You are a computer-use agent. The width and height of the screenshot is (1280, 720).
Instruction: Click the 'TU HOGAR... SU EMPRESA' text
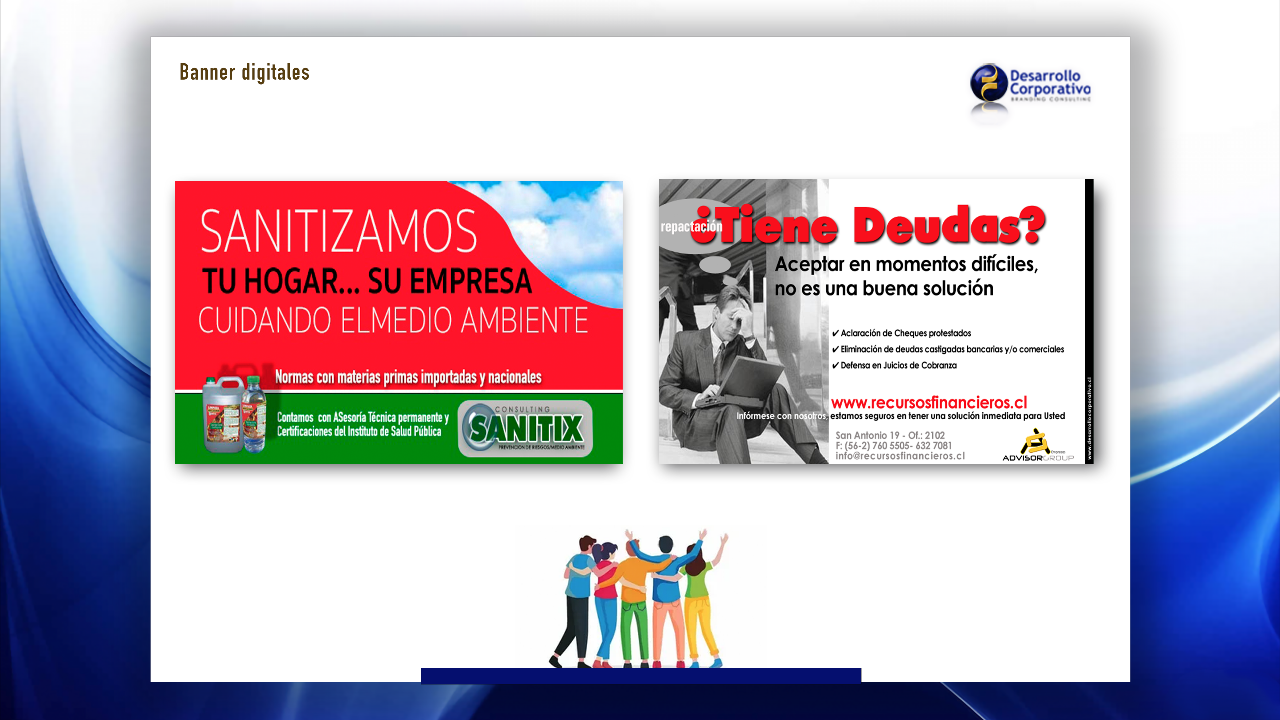point(366,281)
